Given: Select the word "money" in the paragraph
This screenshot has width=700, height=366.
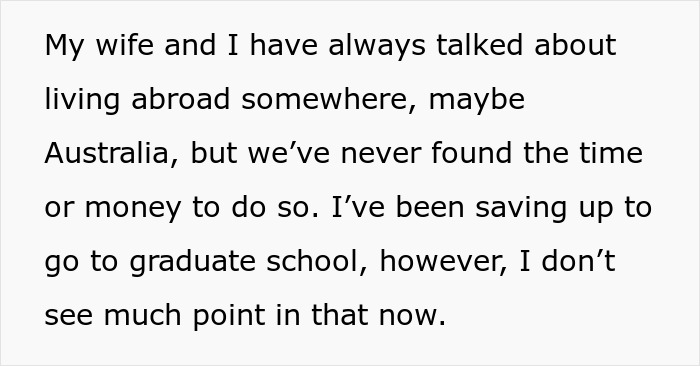Looking at the screenshot, I should [x=133, y=208].
